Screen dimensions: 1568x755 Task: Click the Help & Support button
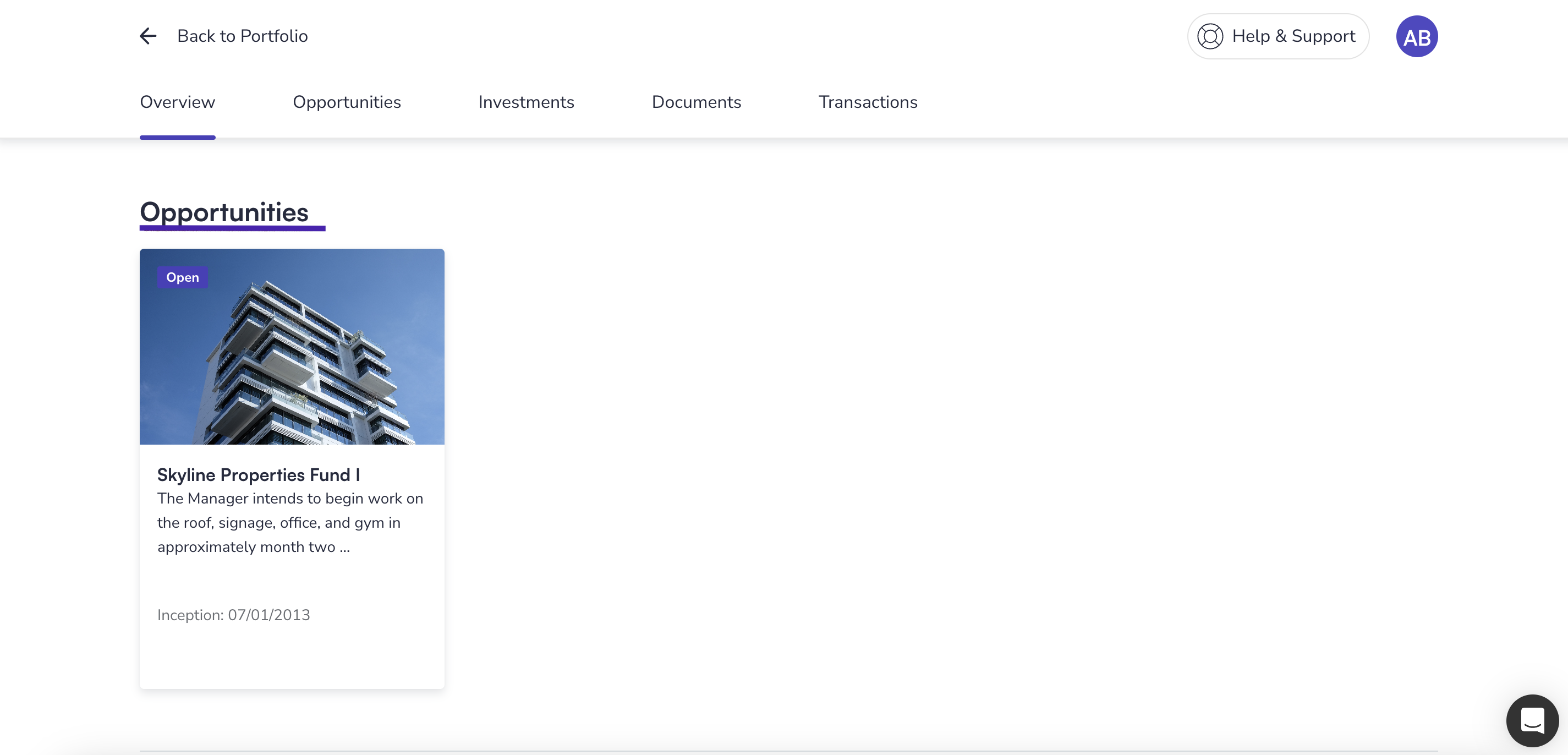point(1278,36)
